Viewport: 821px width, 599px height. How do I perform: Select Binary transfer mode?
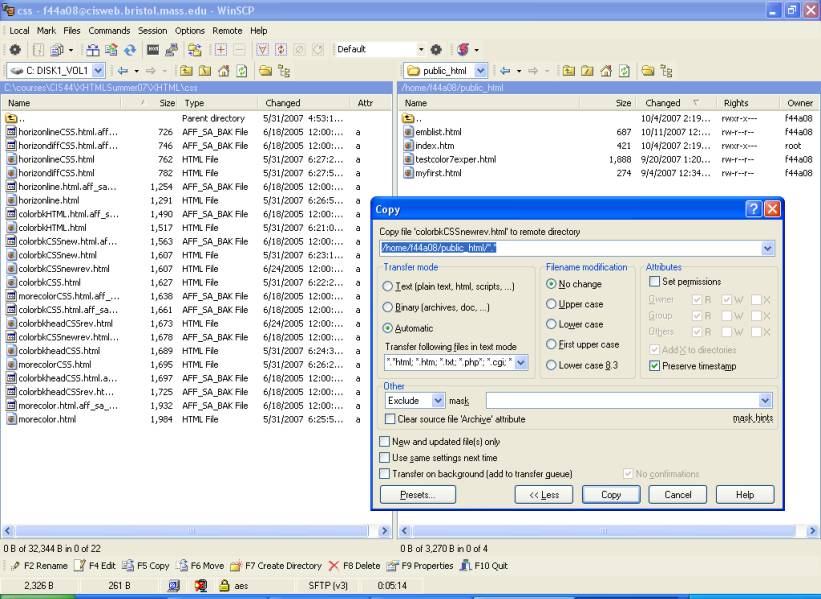coord(387,307)
